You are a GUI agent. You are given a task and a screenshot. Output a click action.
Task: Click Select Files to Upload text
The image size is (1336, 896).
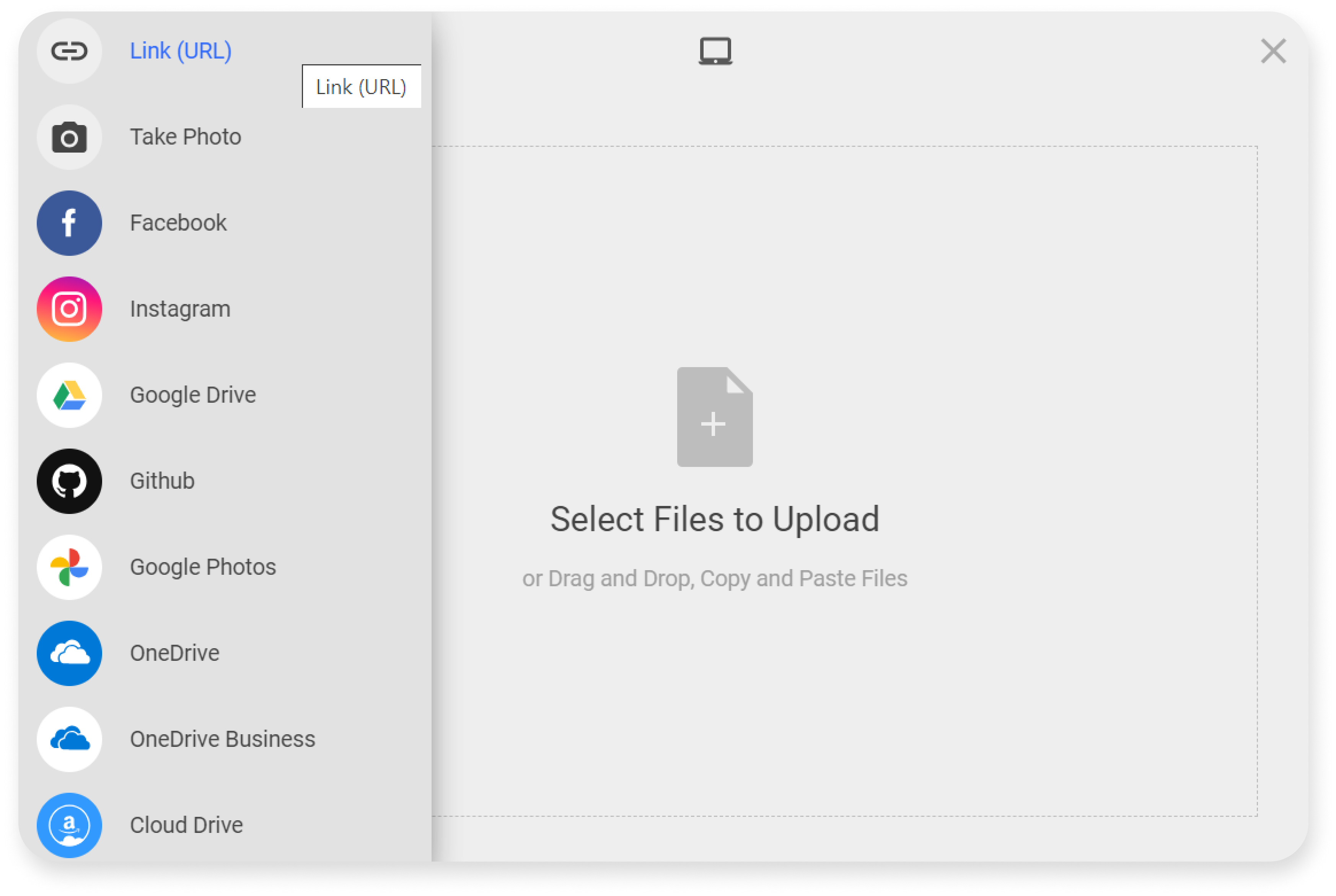point(713,519)
